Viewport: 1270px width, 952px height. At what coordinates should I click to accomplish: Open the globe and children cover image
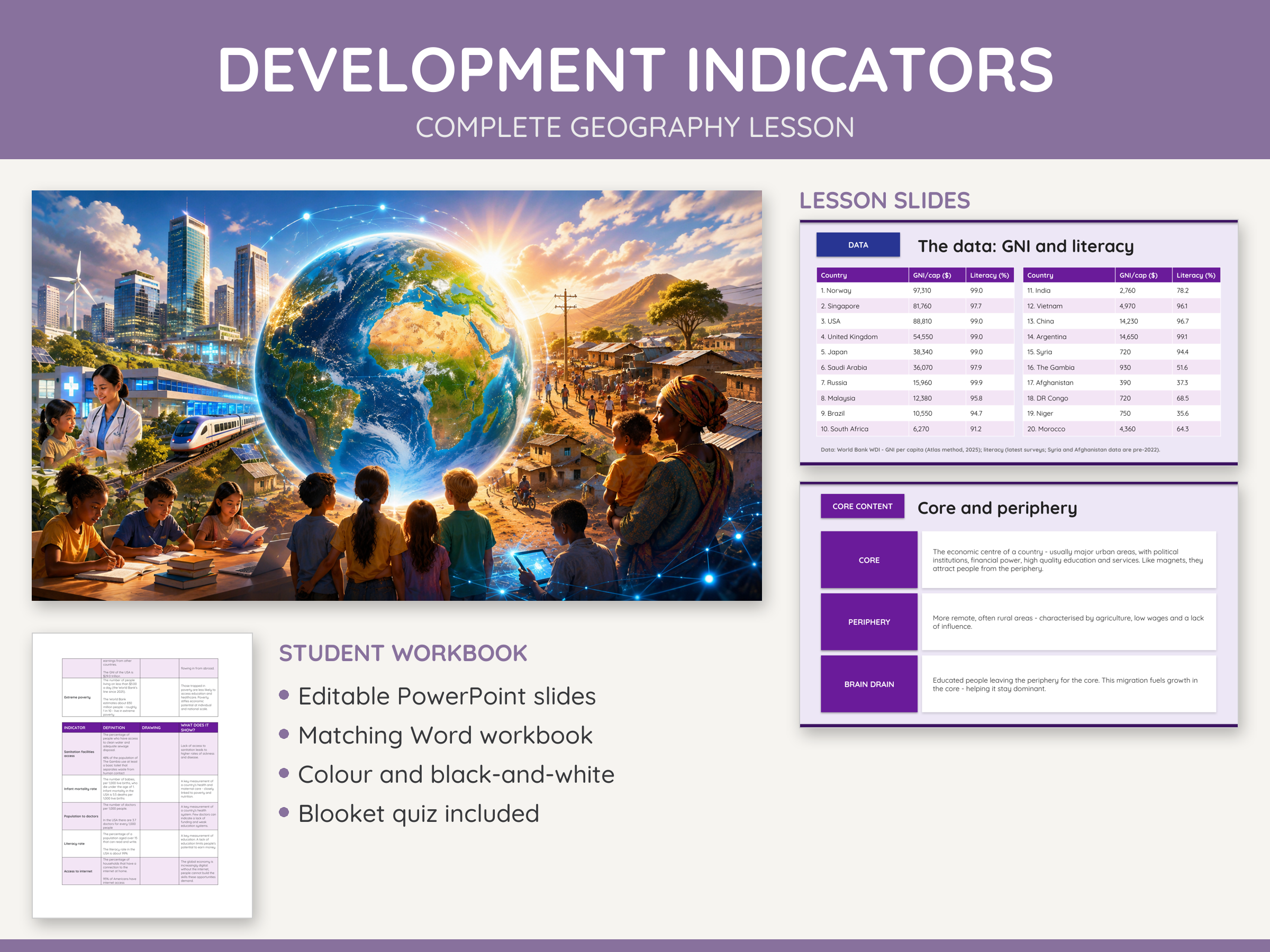tap(397, 396)
